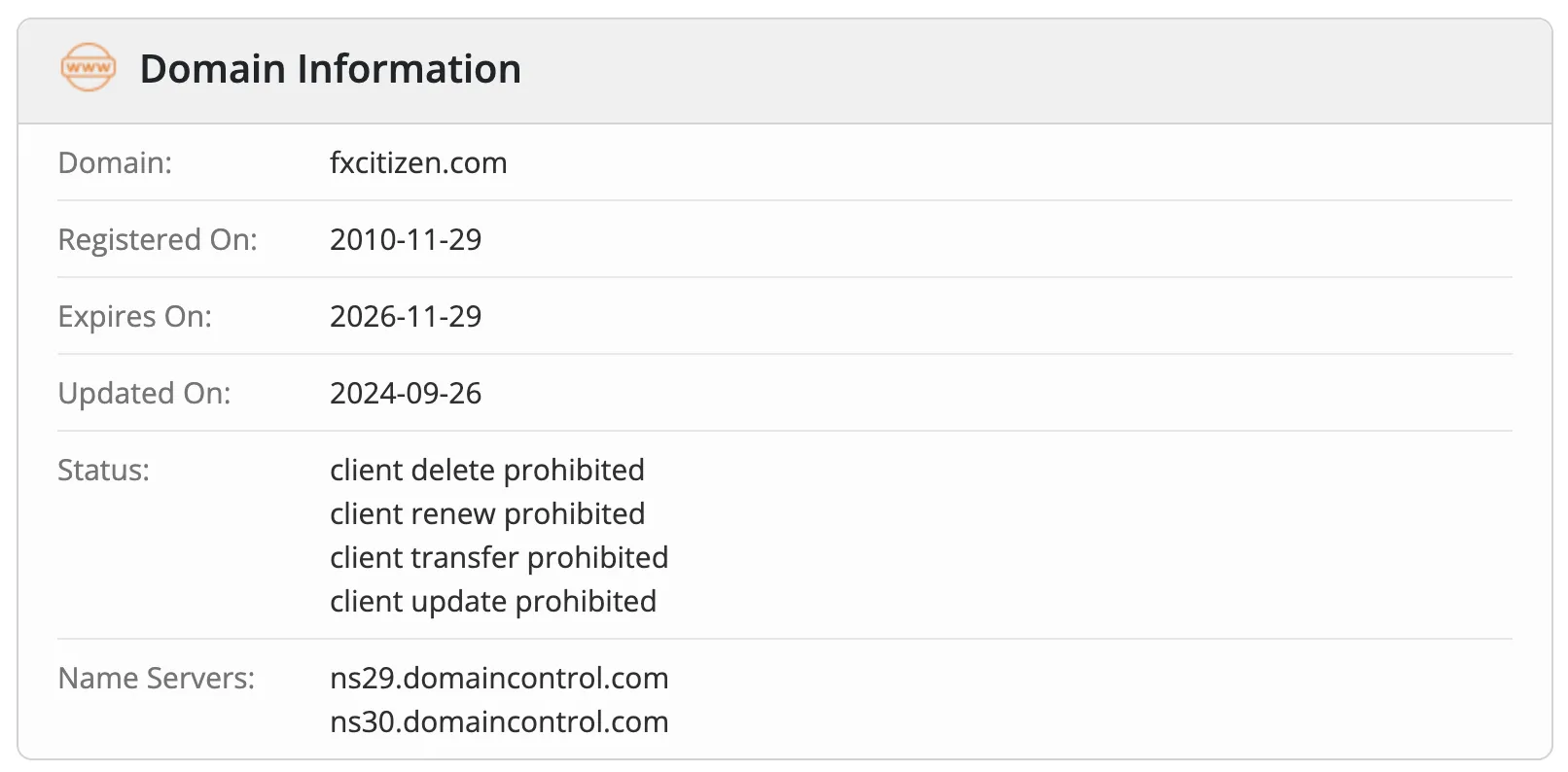Viewport: 1568px width, 772px height.
Task: Click client renew prohibited status
Action: (x=487, y=513)
